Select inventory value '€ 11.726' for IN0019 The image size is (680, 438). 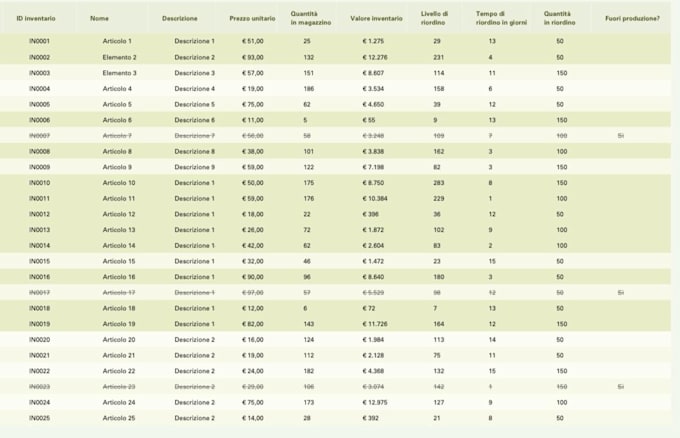pos(375,324)
